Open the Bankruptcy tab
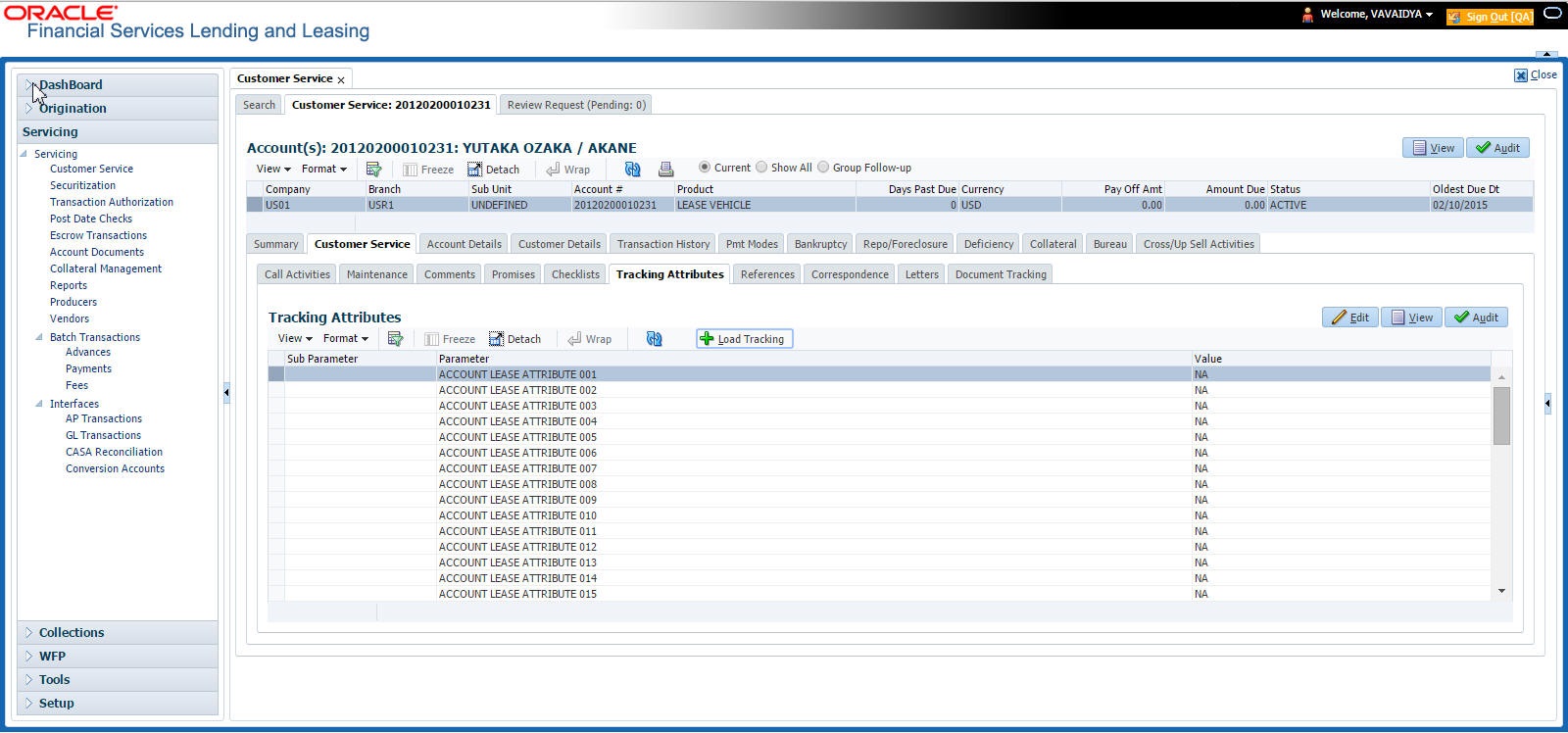 (820, 244)
